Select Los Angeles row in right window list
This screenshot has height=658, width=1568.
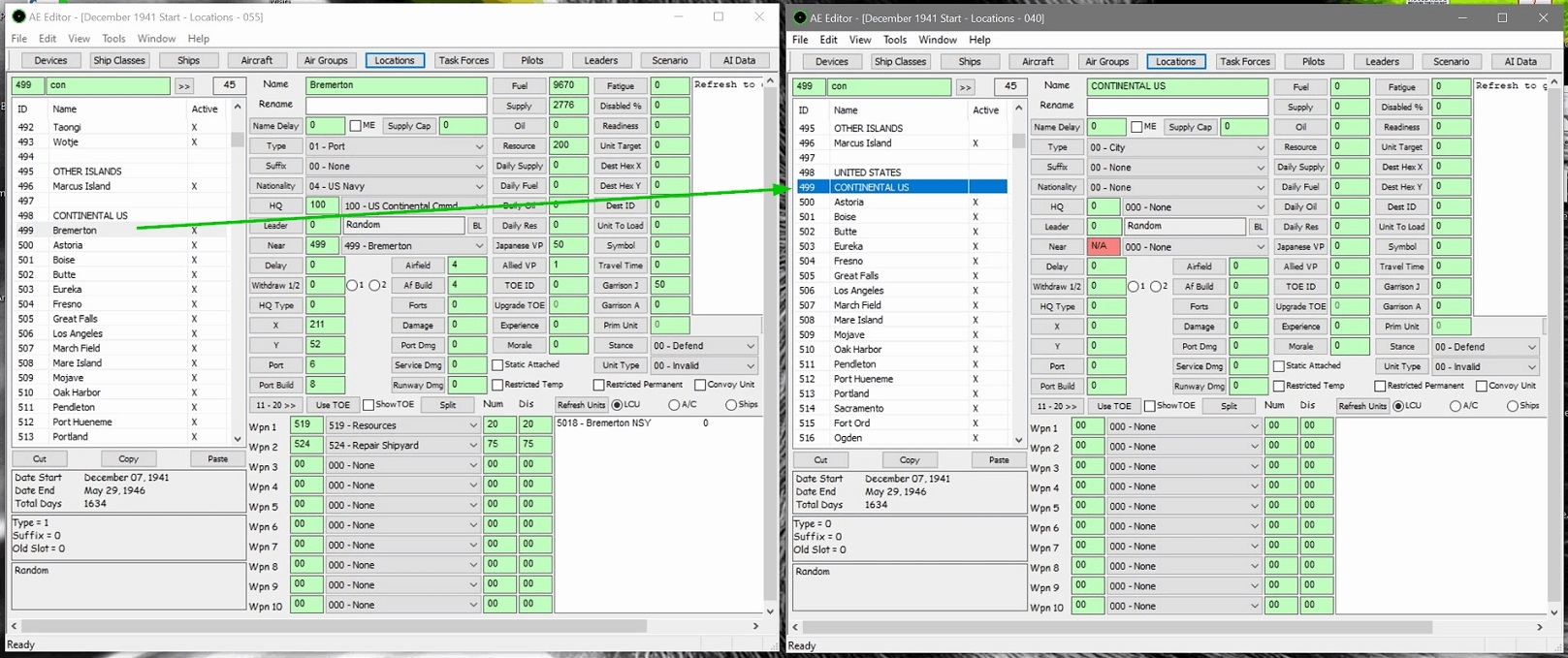click(902, 291)
